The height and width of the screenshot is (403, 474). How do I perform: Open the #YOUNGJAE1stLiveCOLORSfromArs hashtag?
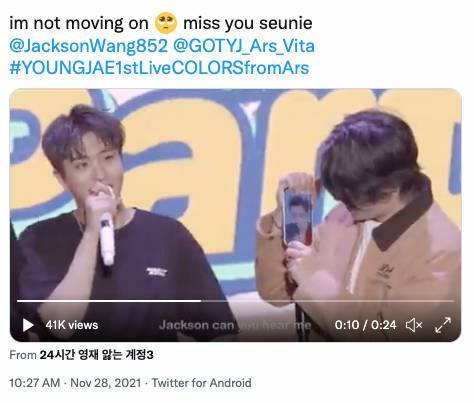[x=159, y=68]
